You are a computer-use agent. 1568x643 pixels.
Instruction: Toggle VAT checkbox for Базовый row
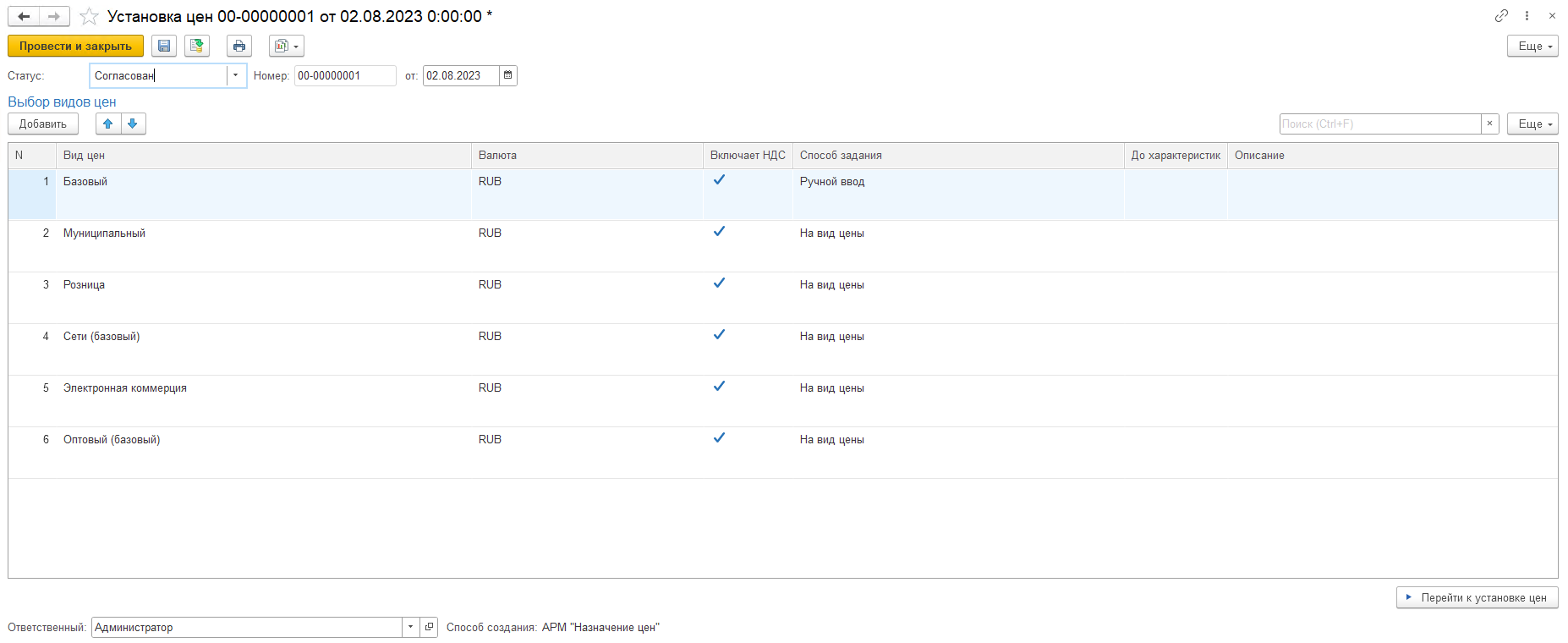tap(719, 180)
